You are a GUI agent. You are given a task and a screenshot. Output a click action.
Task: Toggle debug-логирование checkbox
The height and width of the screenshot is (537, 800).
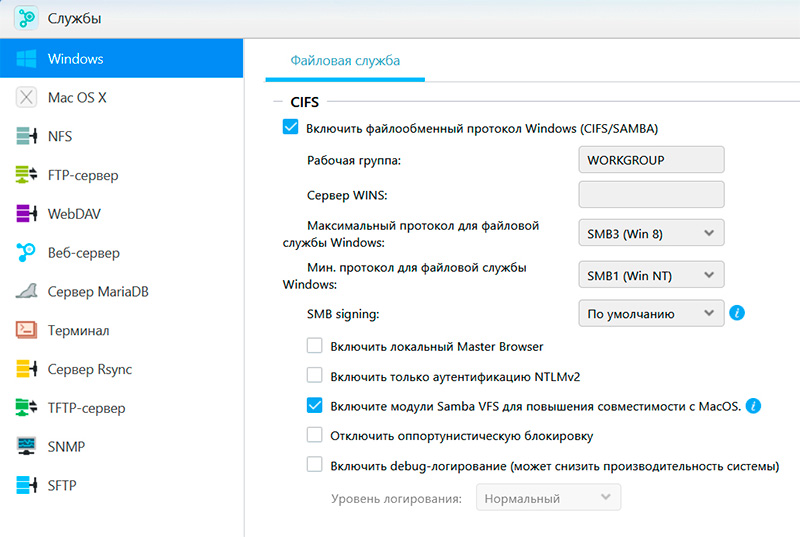click(314, 465)
